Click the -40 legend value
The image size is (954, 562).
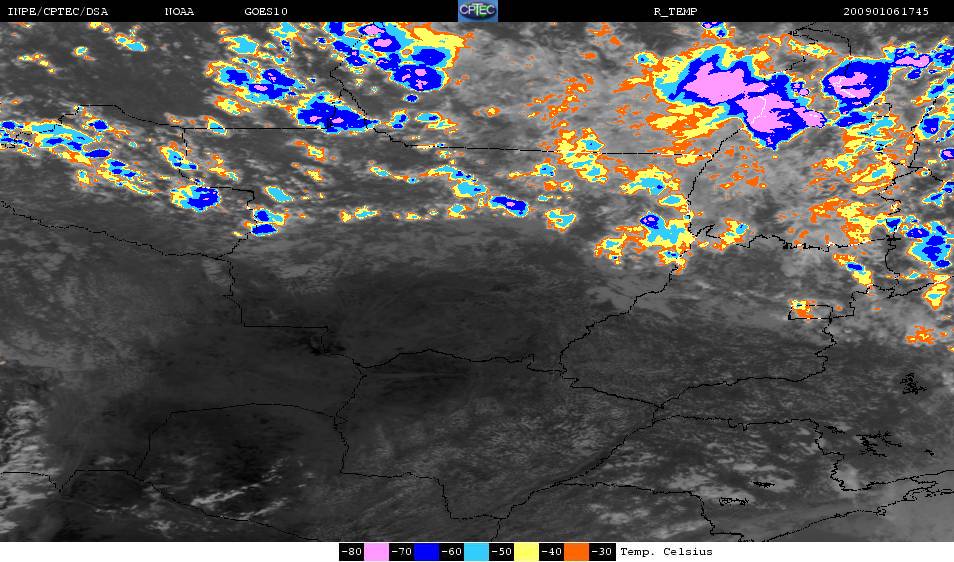pos(551,552)
